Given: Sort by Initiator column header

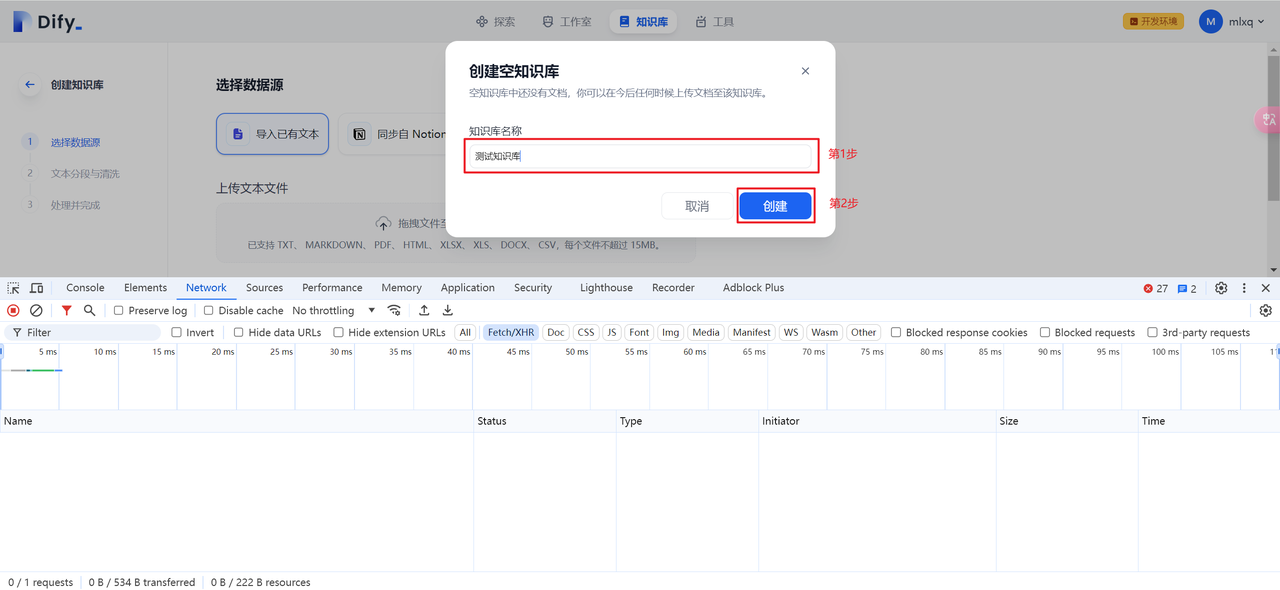Looking at the screenshot, I should pyautogui.click(x=877, y=421).
